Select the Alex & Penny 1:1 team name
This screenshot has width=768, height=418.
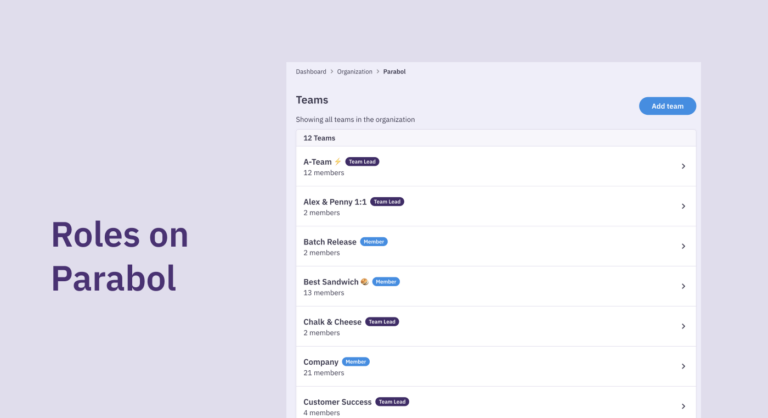click(335, 201)
